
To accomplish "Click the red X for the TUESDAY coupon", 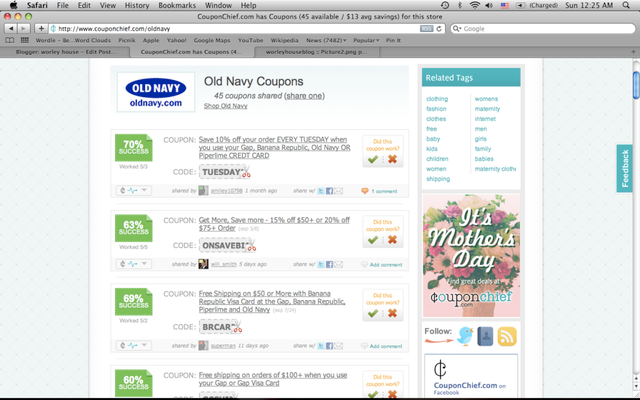I will point(392,159).
